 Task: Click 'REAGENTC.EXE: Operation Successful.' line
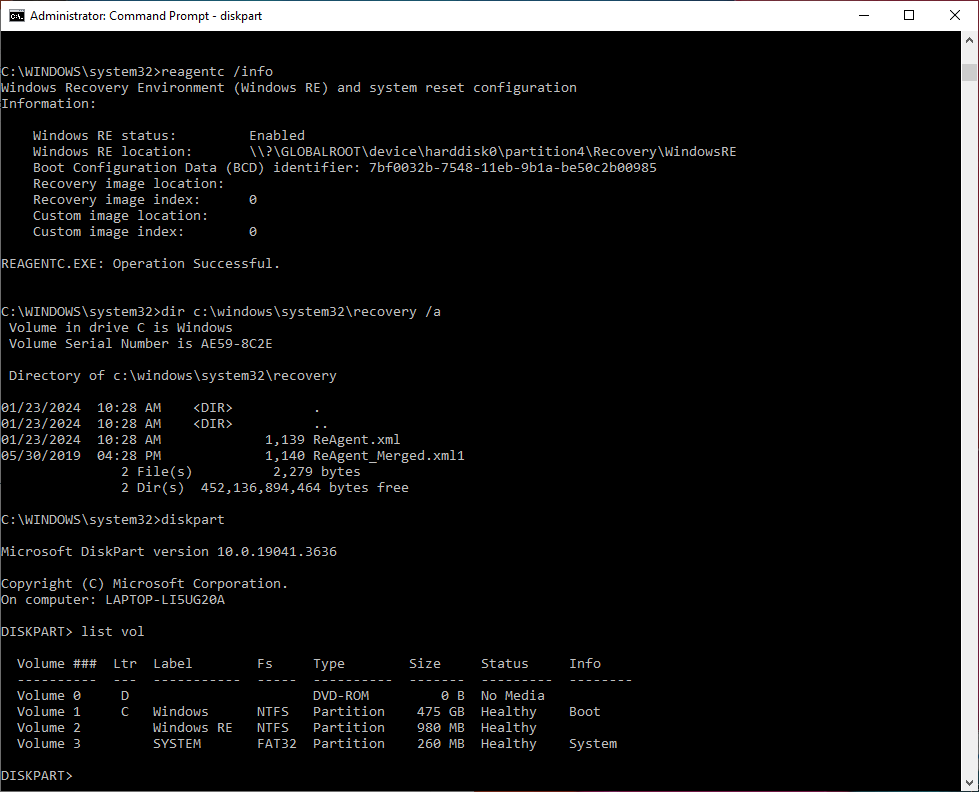pyautogui.click(x=140, y=264)
